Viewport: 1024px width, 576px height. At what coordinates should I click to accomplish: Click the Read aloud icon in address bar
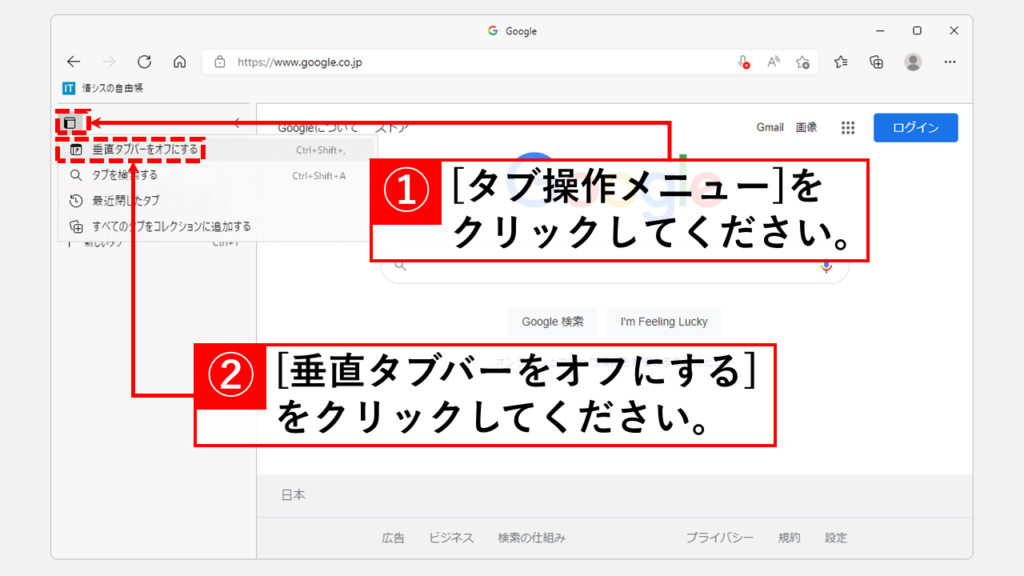click(773, 62)
